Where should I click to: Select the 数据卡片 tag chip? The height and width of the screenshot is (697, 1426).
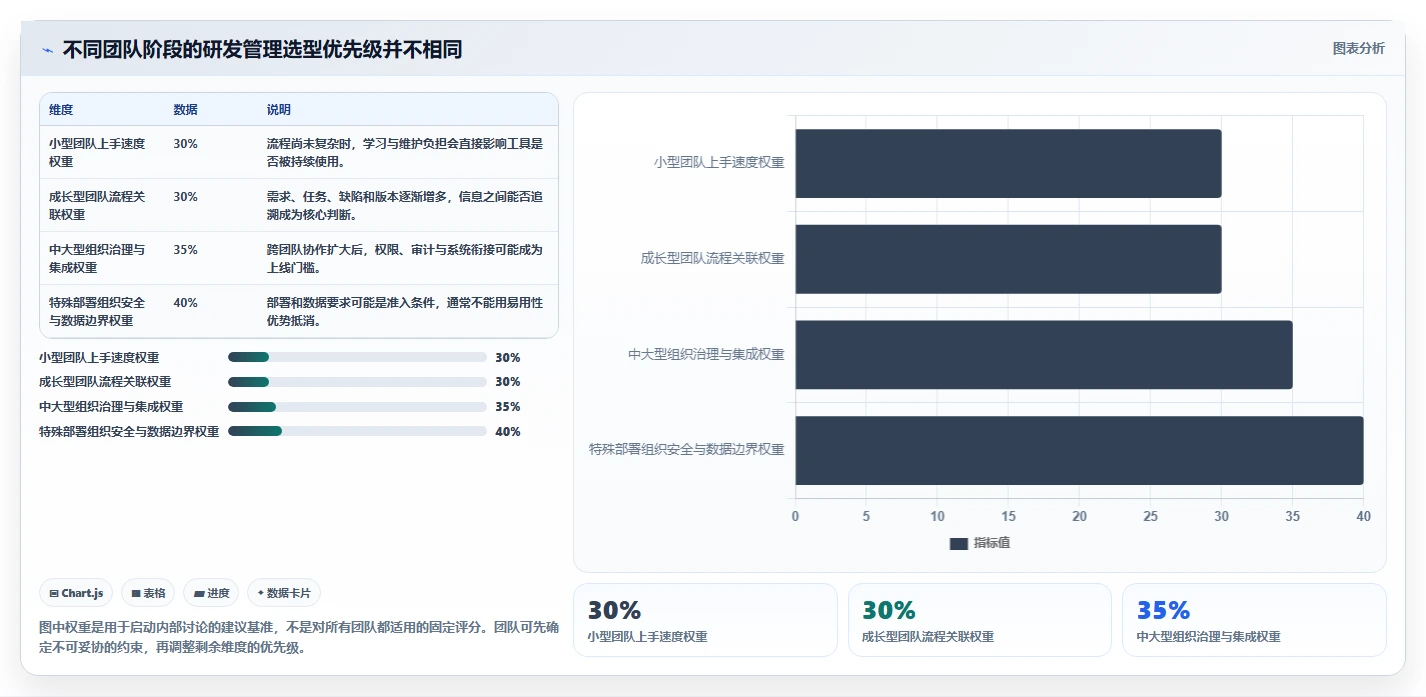284,593
